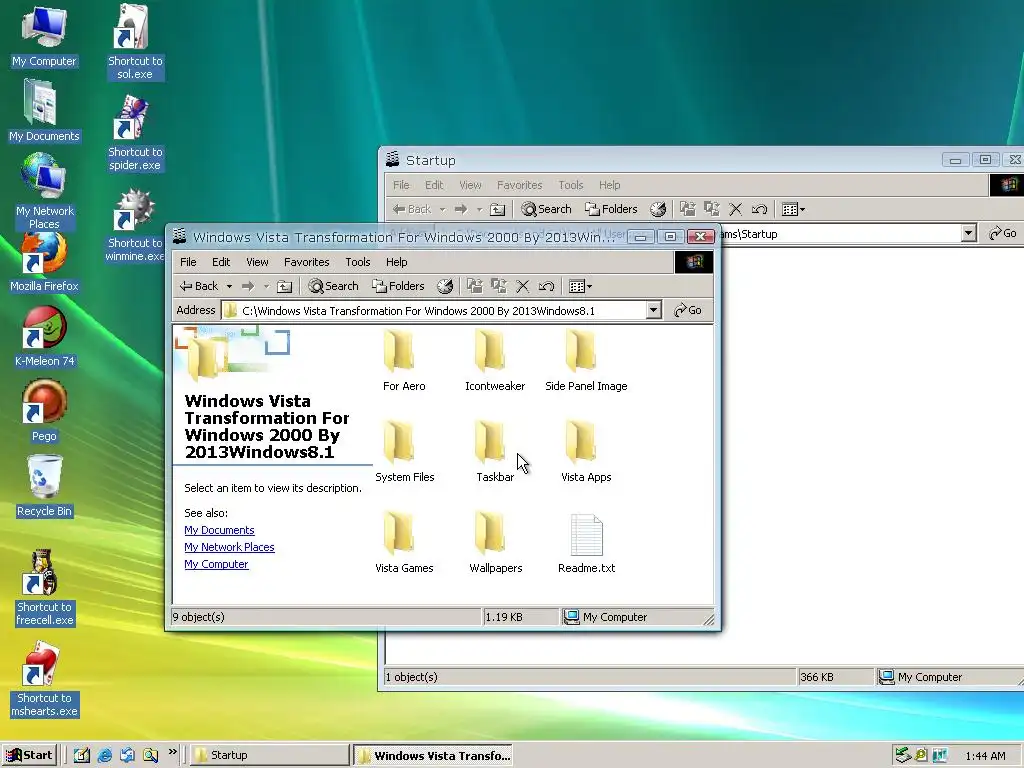Select the K-Meleon 74 desktop shortcut
The height and width of the screenshot is (768, 1024).
click(44, 336)
